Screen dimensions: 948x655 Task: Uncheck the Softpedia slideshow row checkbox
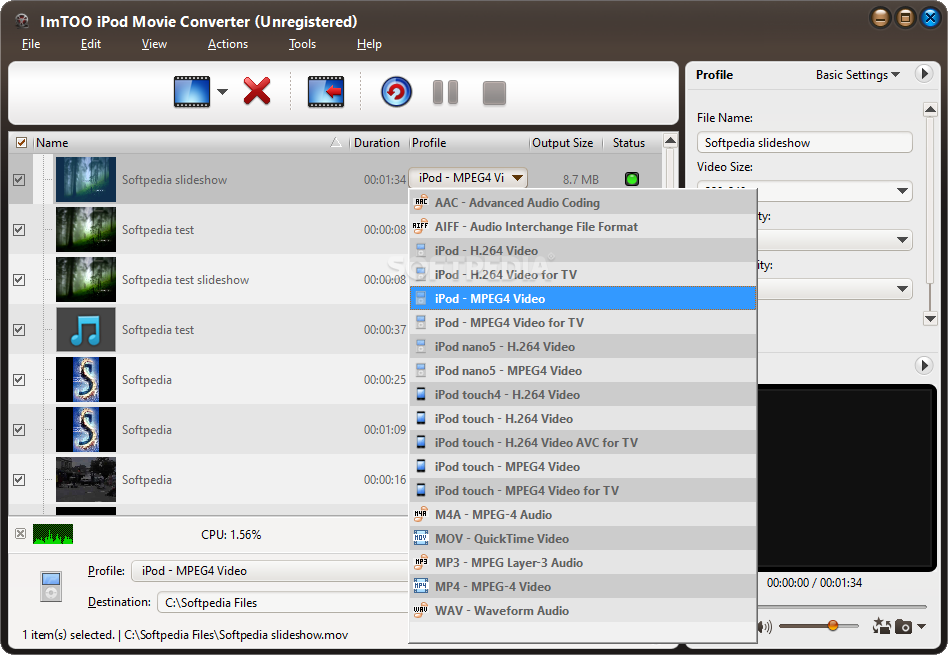coord(19,180)
